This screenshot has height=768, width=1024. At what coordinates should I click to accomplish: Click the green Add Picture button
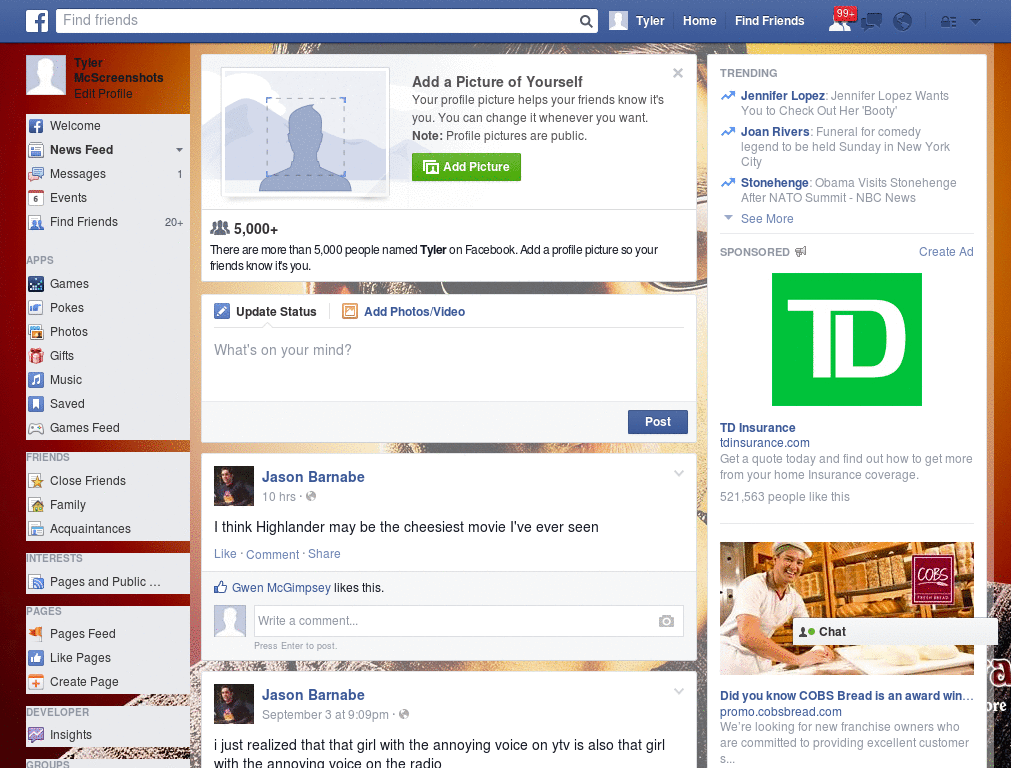click(x=466, y=167)
